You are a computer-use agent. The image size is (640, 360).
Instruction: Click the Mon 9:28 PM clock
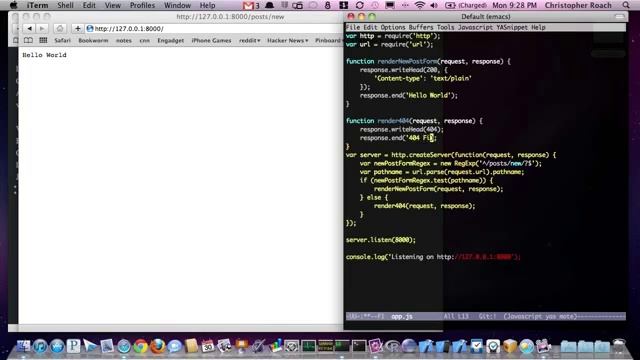pyautogui.click(x=514, y=5)
